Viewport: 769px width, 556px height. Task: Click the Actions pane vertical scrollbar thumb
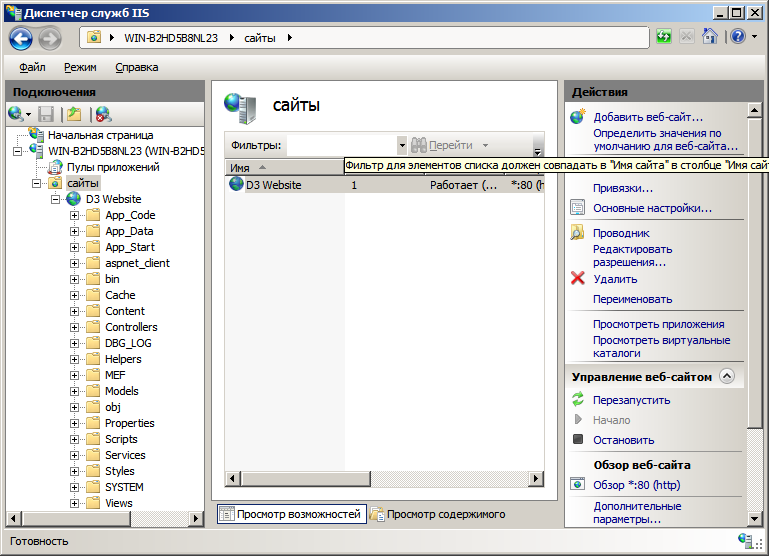[754, 273]
